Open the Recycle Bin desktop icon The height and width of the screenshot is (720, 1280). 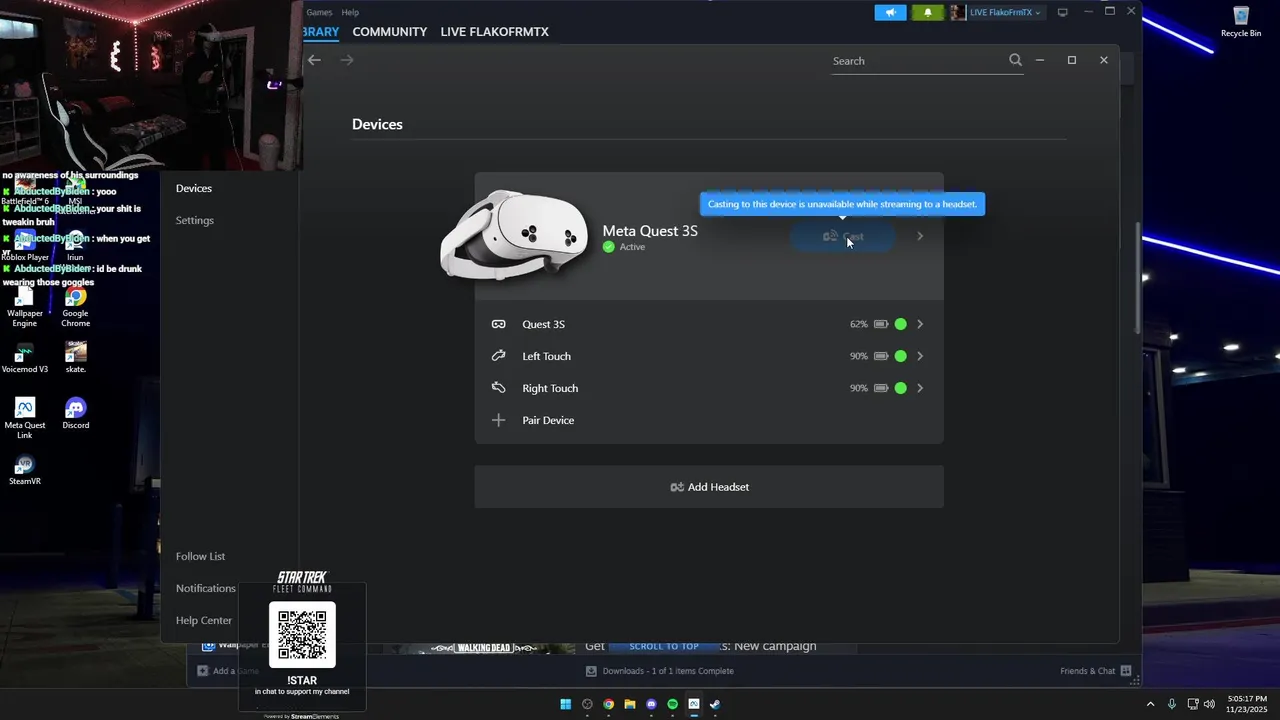(1241, 21)
